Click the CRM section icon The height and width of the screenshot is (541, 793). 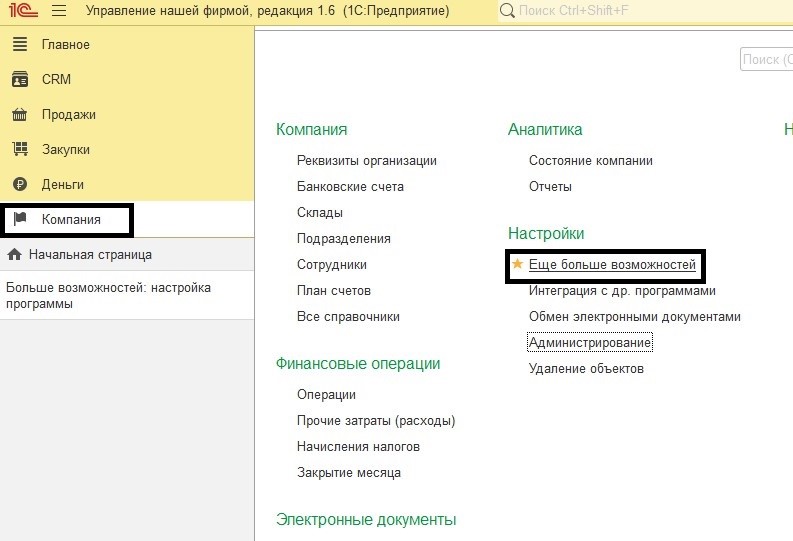point(19,80)
